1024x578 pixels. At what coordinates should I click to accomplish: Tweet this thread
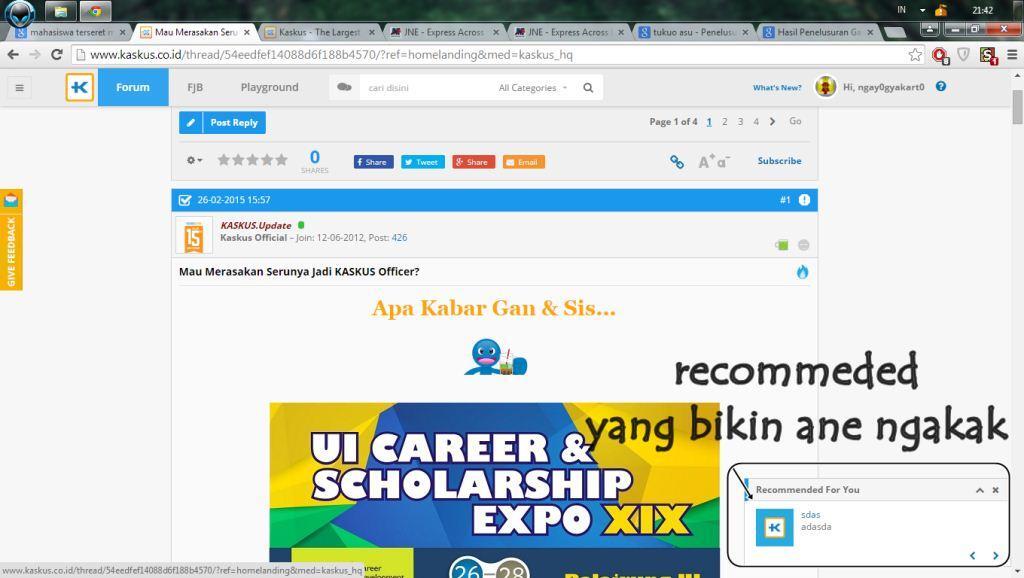click(423, 162)
